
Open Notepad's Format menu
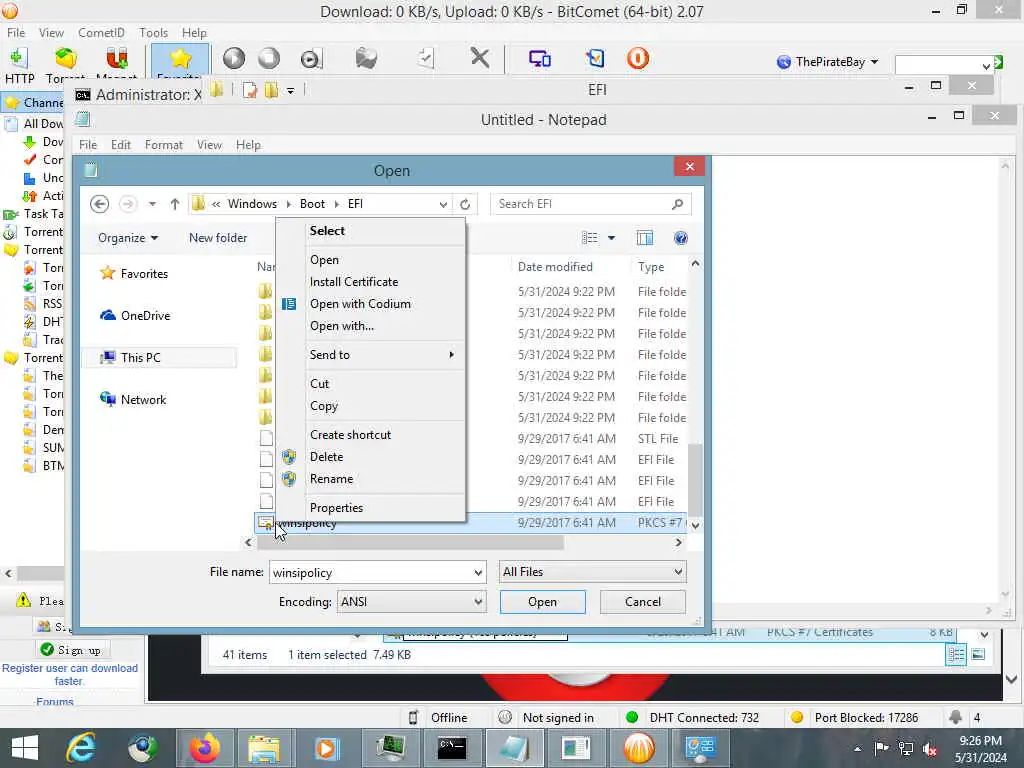click(x=163, y=145)
